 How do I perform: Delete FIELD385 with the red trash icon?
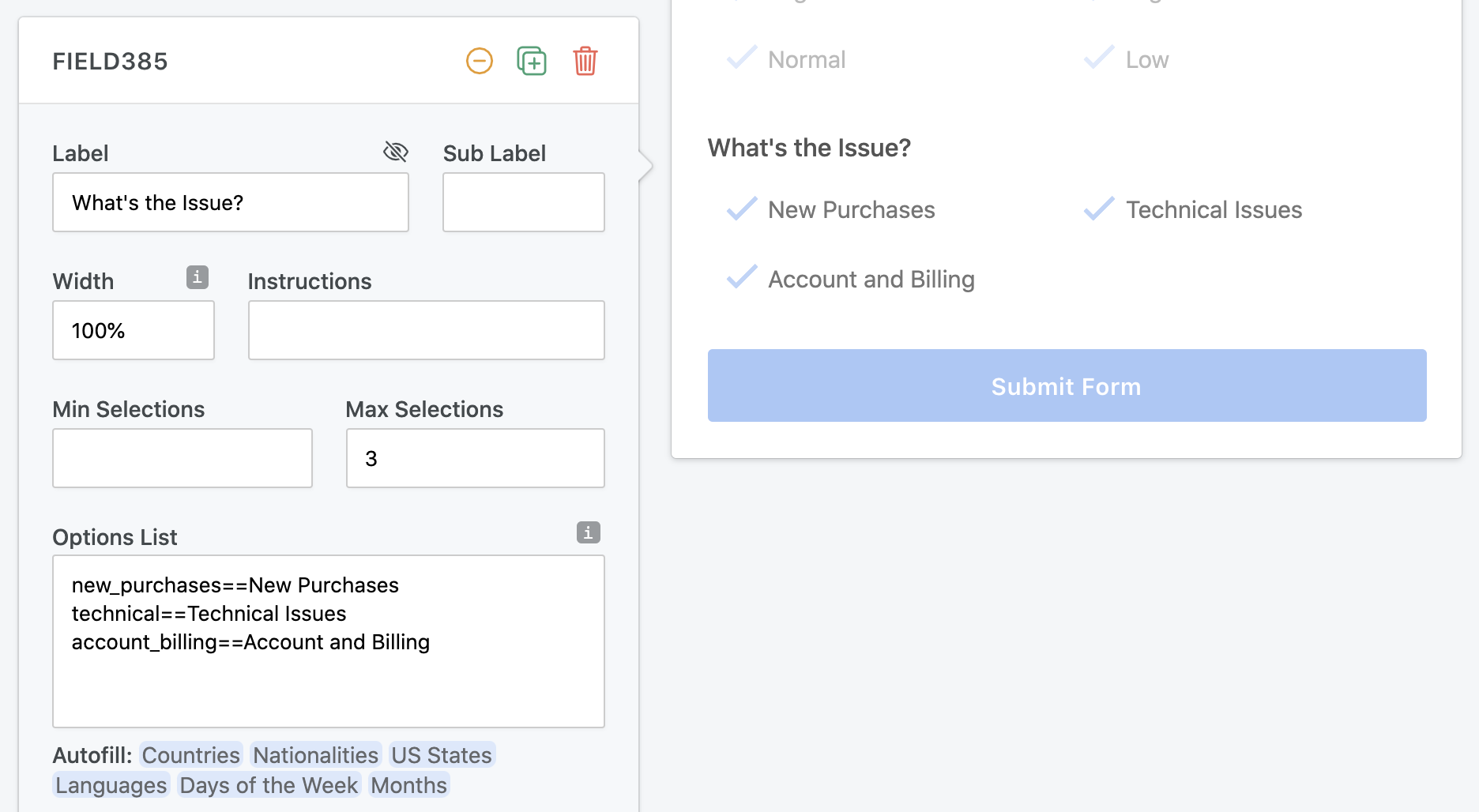(585, 61)
